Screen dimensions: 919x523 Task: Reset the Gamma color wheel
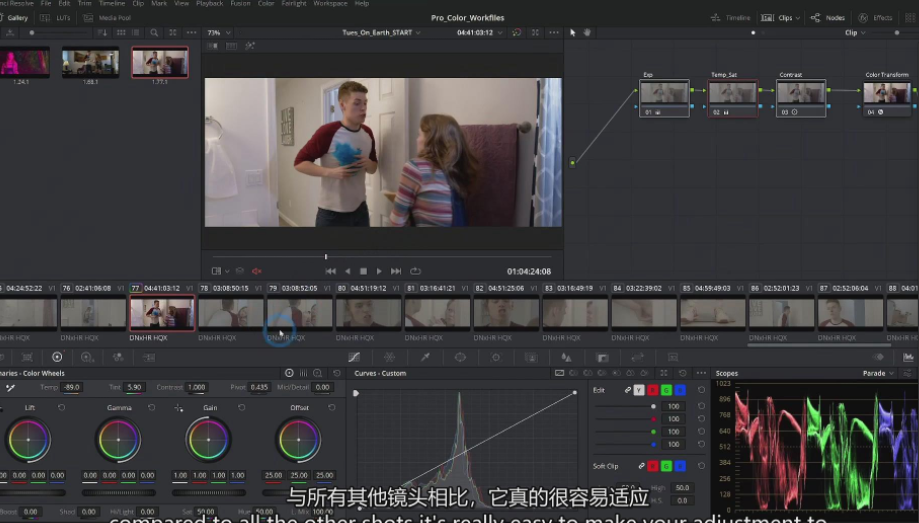tap(151, 407)
